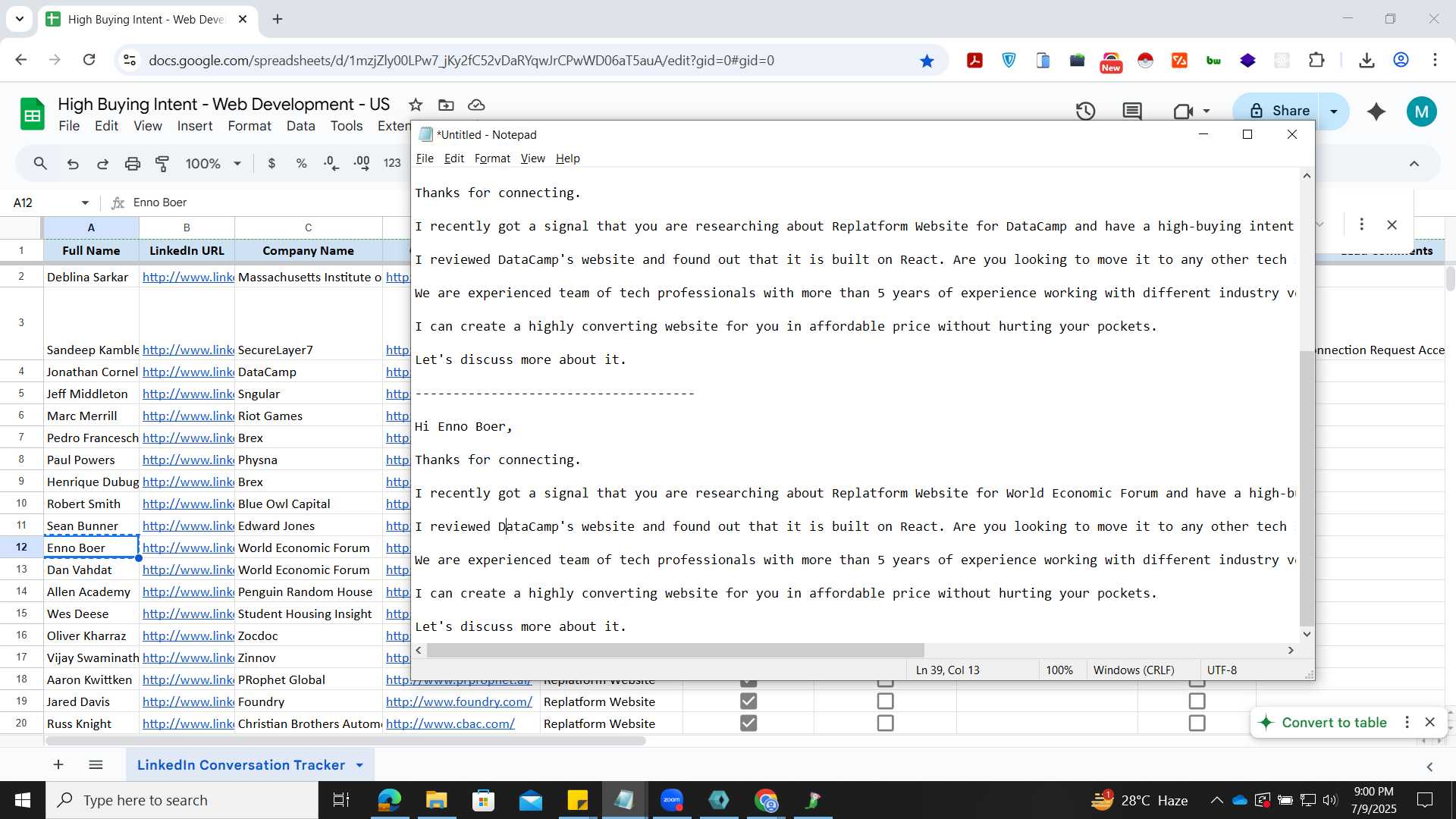Apply percent format icon

(x=301, y=163)
